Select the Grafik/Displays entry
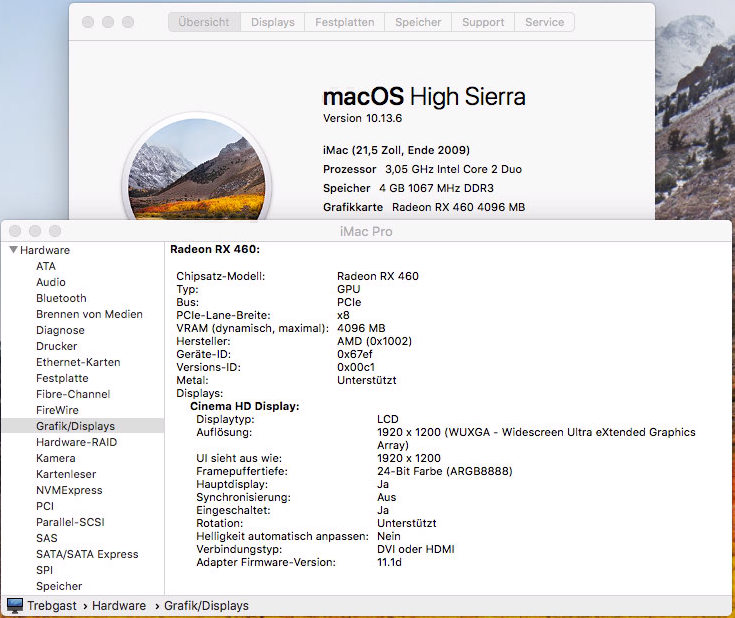Image resolution: width=735 pixels, height=618 pixels. (83, 426)
